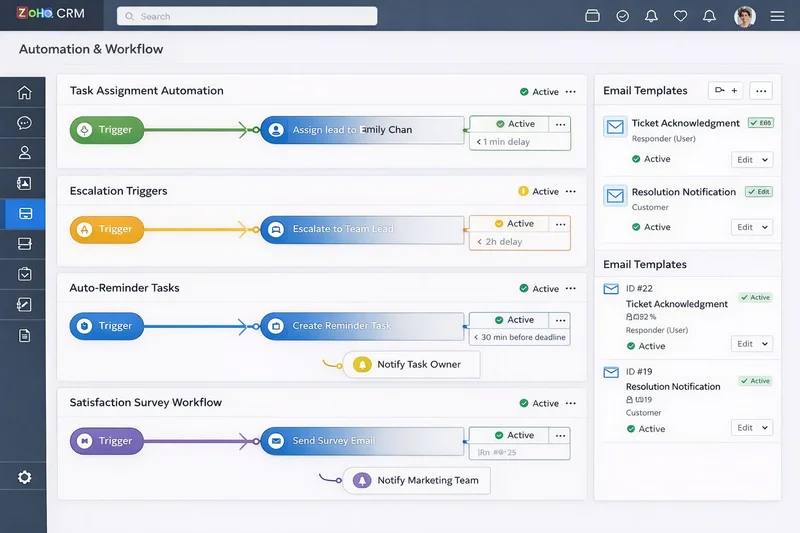The height and width of the screenshot is (533, 800).
Task: Open the tasks clipboard check sidebar icon
Action: click(24, 274)
